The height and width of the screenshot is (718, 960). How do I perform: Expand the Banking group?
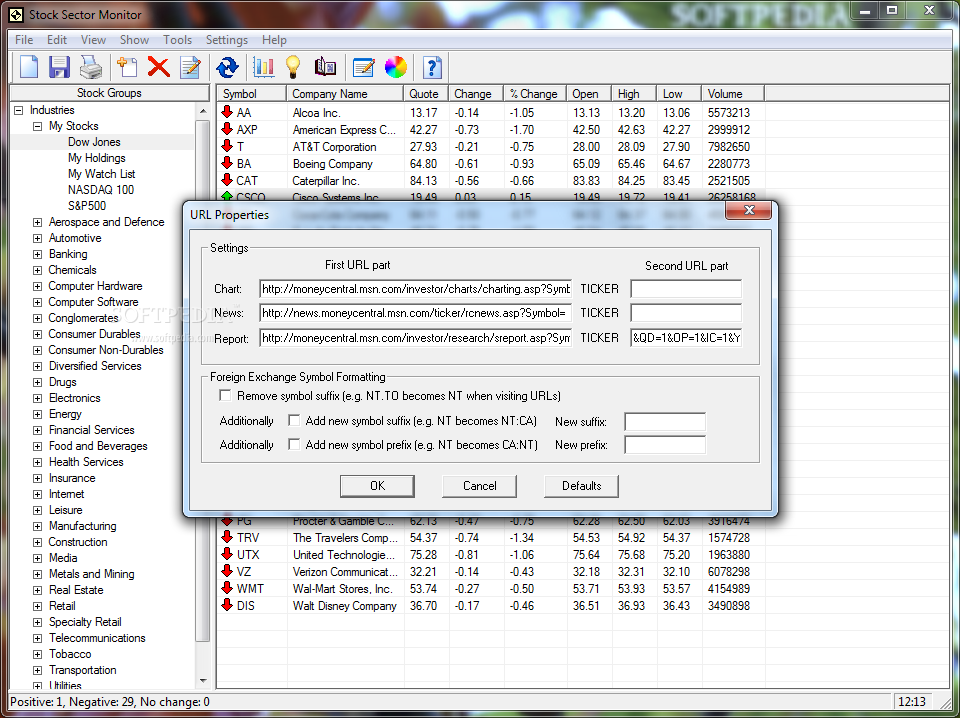coord(37,254)
